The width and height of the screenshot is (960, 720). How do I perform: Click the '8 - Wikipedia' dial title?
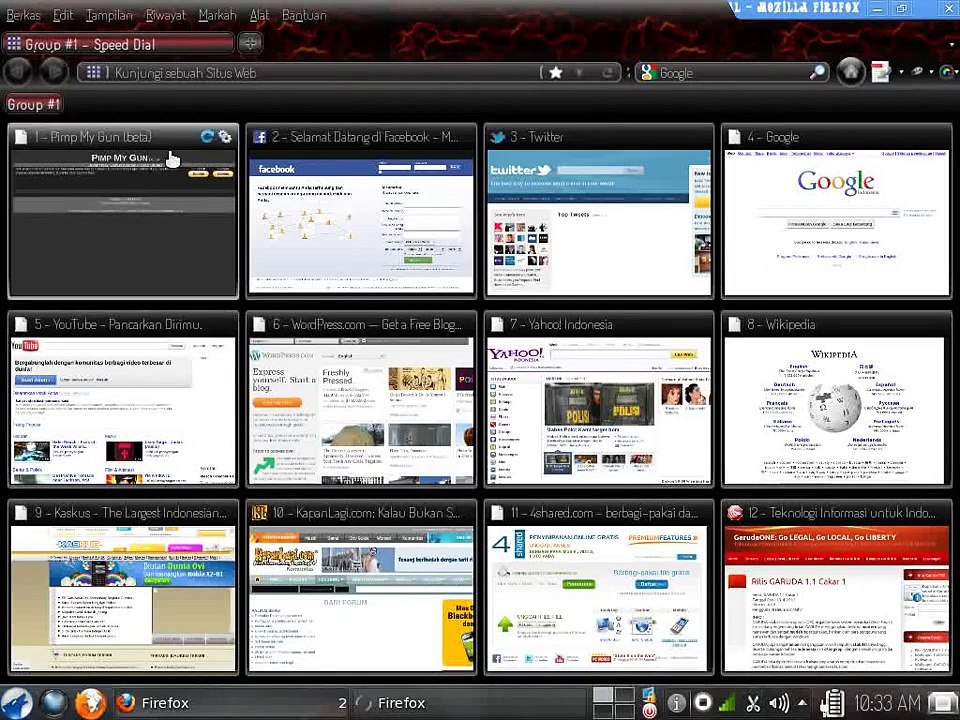[781, 324]
